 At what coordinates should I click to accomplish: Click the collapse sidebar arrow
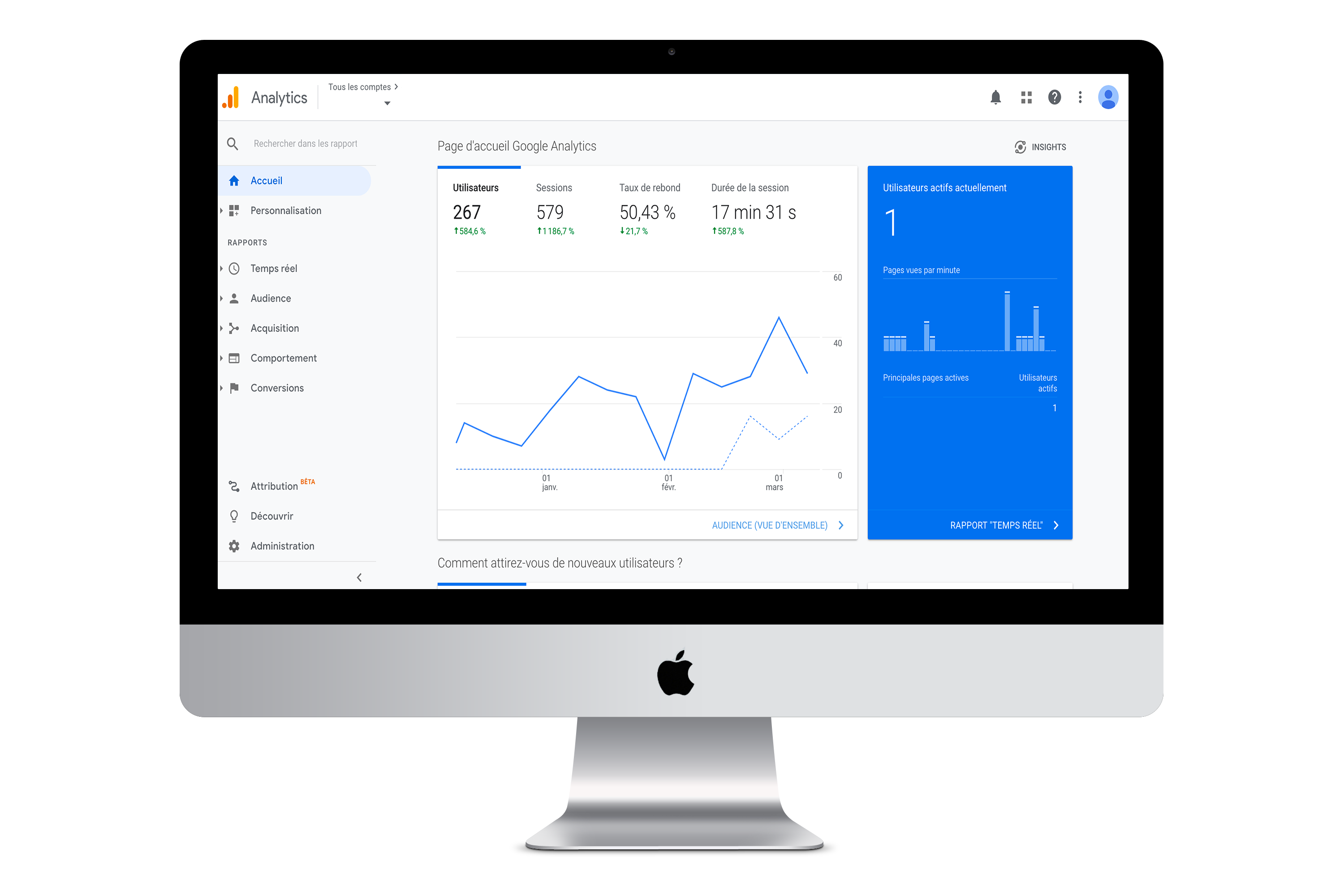click(x=359, y=578)
